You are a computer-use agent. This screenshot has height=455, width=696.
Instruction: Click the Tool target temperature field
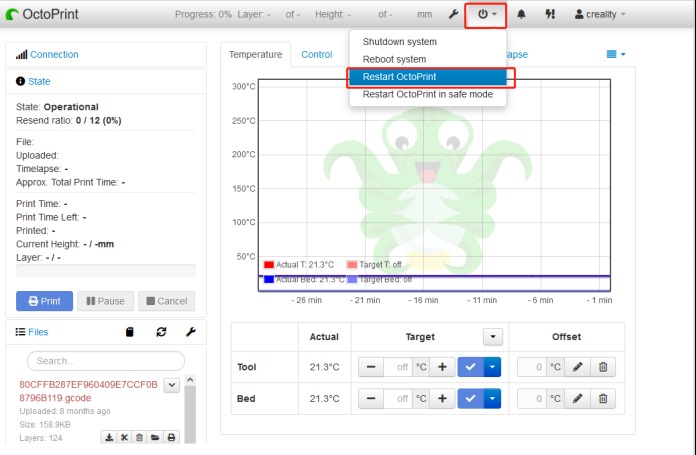click(x=398, y=367)
